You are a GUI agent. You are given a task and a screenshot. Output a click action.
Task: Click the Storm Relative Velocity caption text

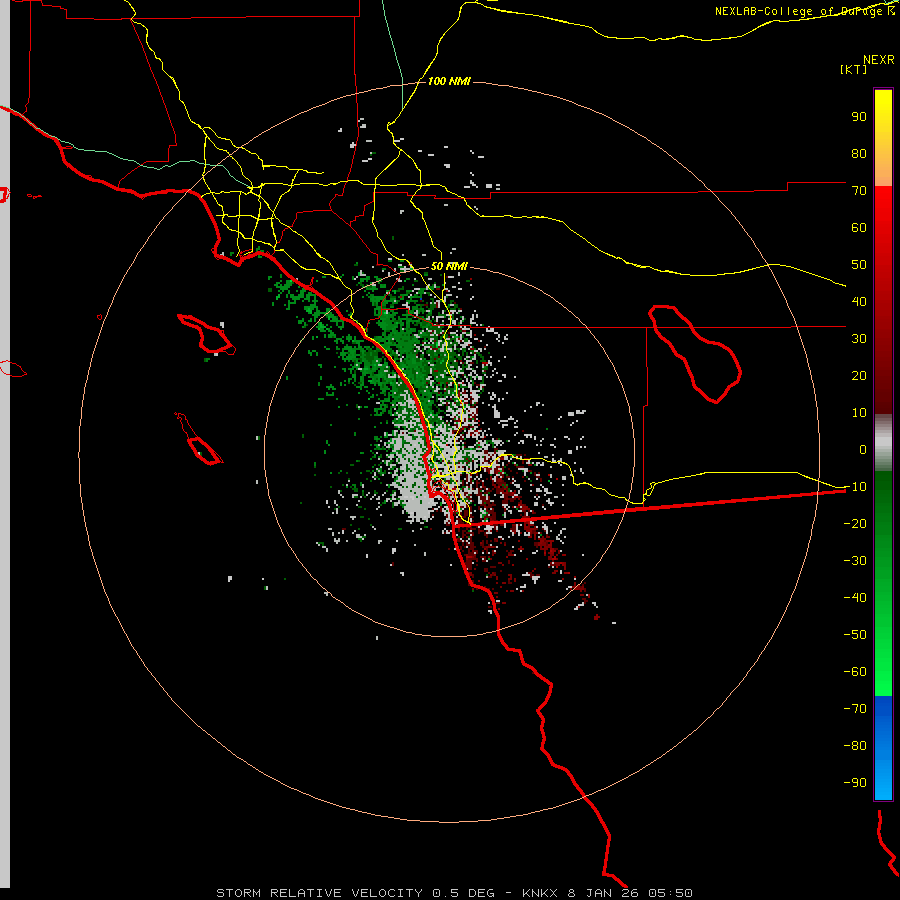tap(454, 893)
